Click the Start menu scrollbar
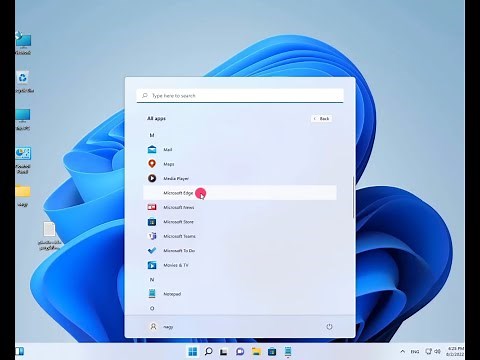 tap(353, 197)
